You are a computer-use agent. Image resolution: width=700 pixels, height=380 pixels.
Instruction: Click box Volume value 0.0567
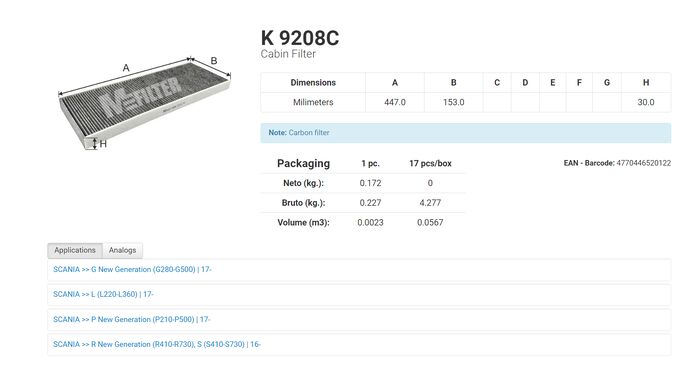click(x=430, y=222)
